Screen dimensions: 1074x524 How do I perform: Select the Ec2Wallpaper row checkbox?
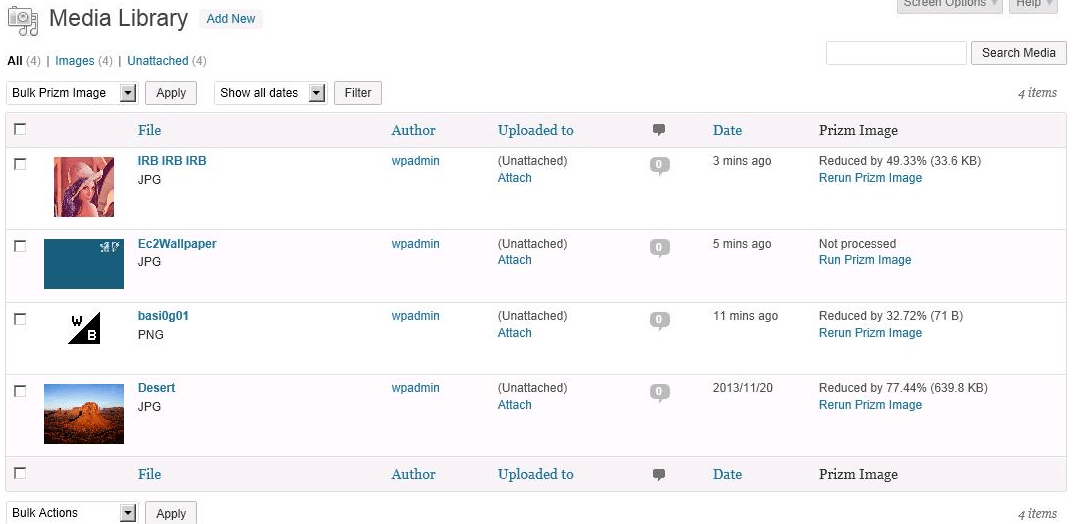coord(20,246)
